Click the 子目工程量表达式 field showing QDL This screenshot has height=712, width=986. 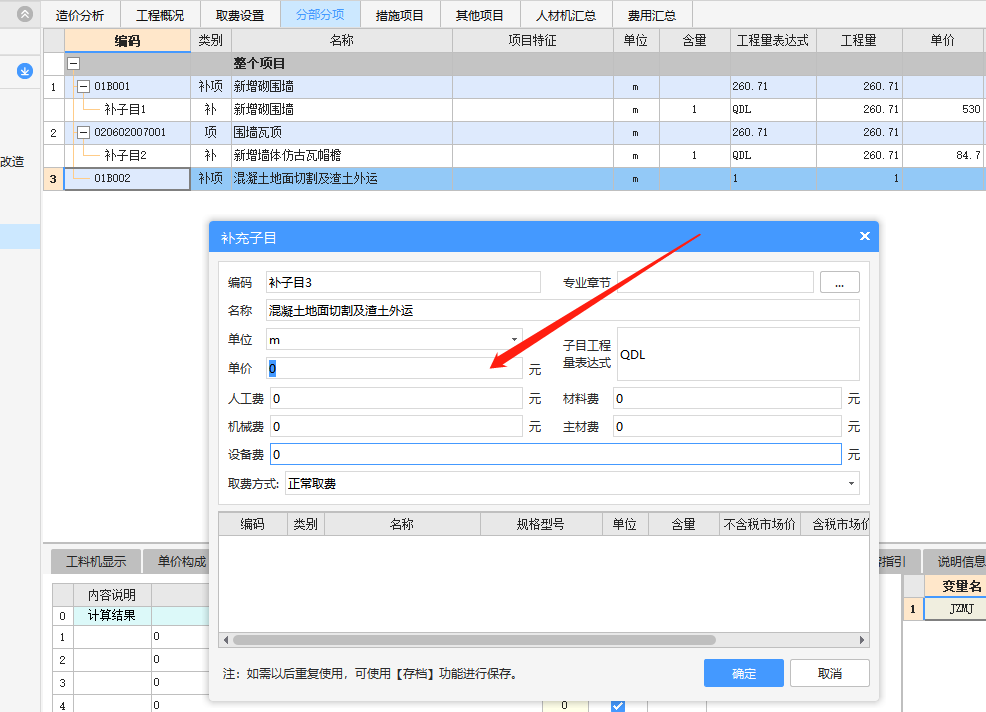738,354
